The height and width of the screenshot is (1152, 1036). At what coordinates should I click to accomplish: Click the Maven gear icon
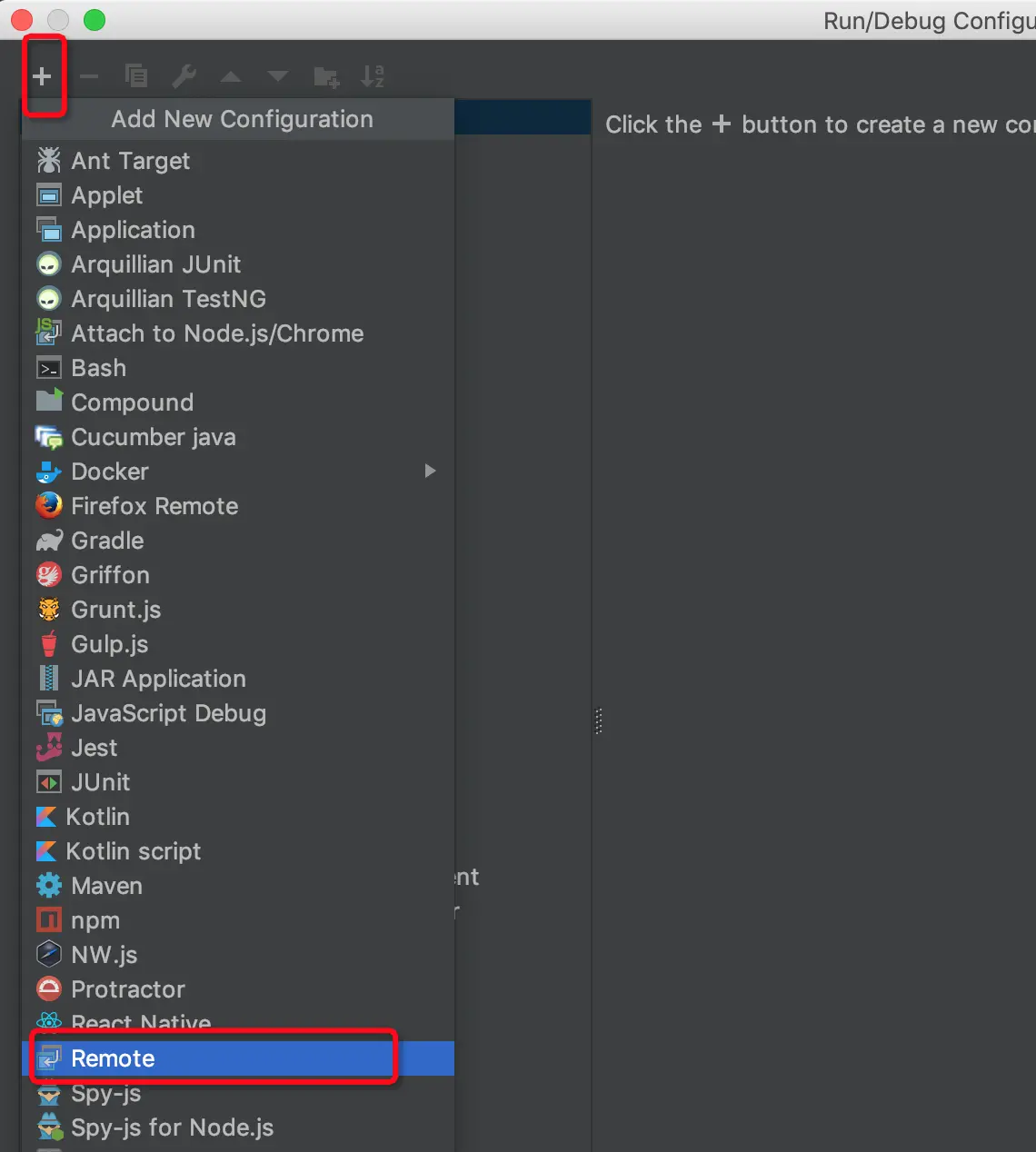pos(49,886)
